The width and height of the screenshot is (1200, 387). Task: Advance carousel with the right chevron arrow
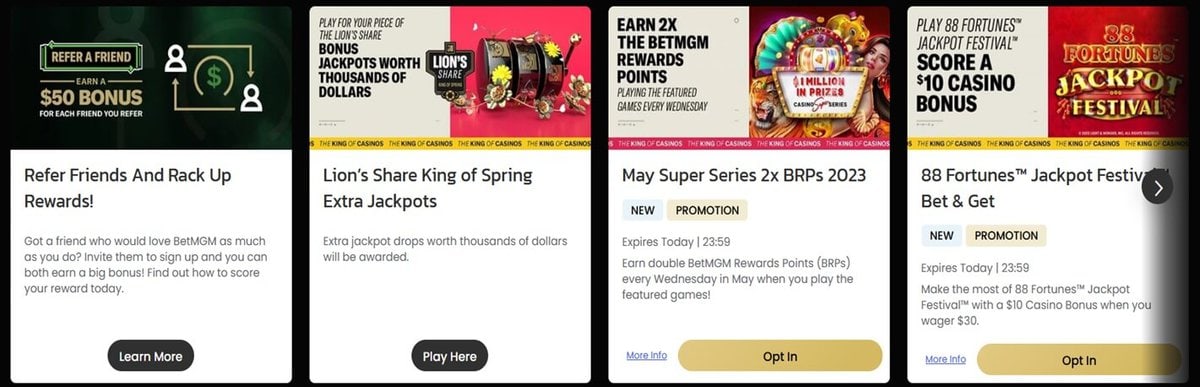[x=1157, y=187]
